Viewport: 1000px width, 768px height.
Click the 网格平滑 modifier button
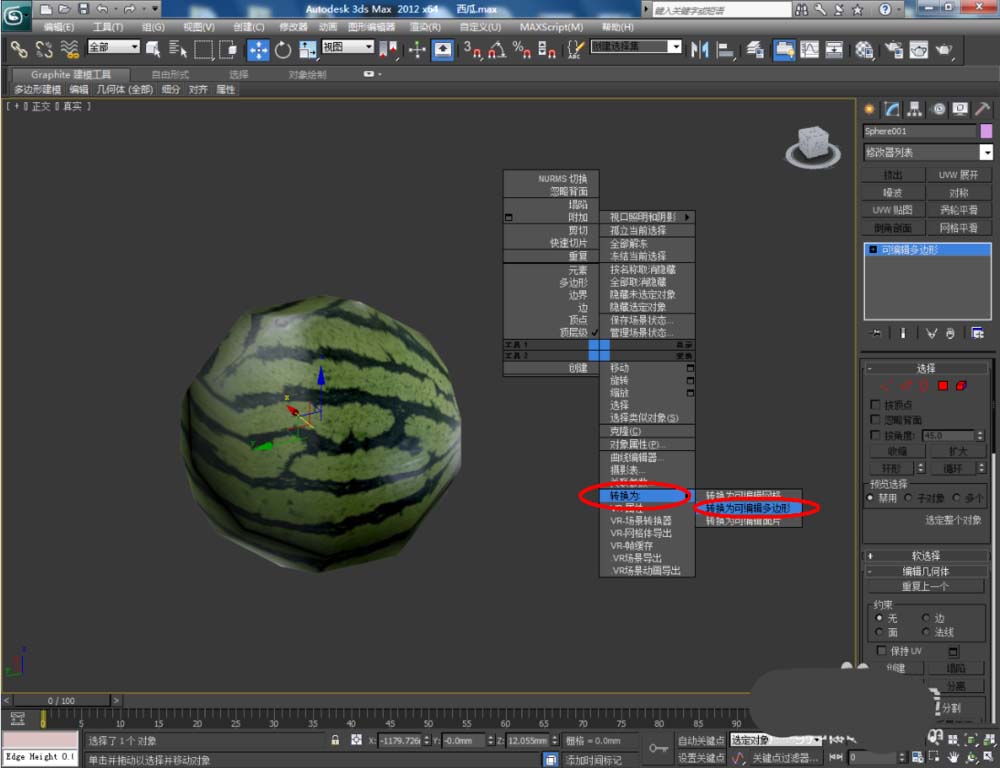pyautogui.click(x=958, y=228)
